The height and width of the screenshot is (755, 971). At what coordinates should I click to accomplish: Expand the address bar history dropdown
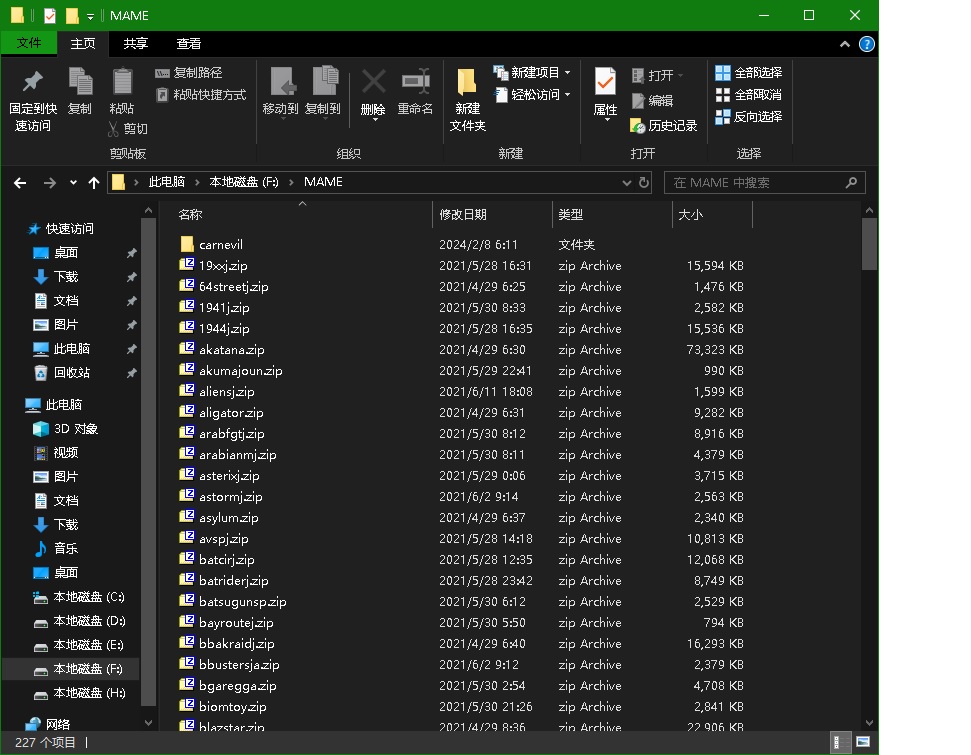pyautogui.click(x=627, y=183)
